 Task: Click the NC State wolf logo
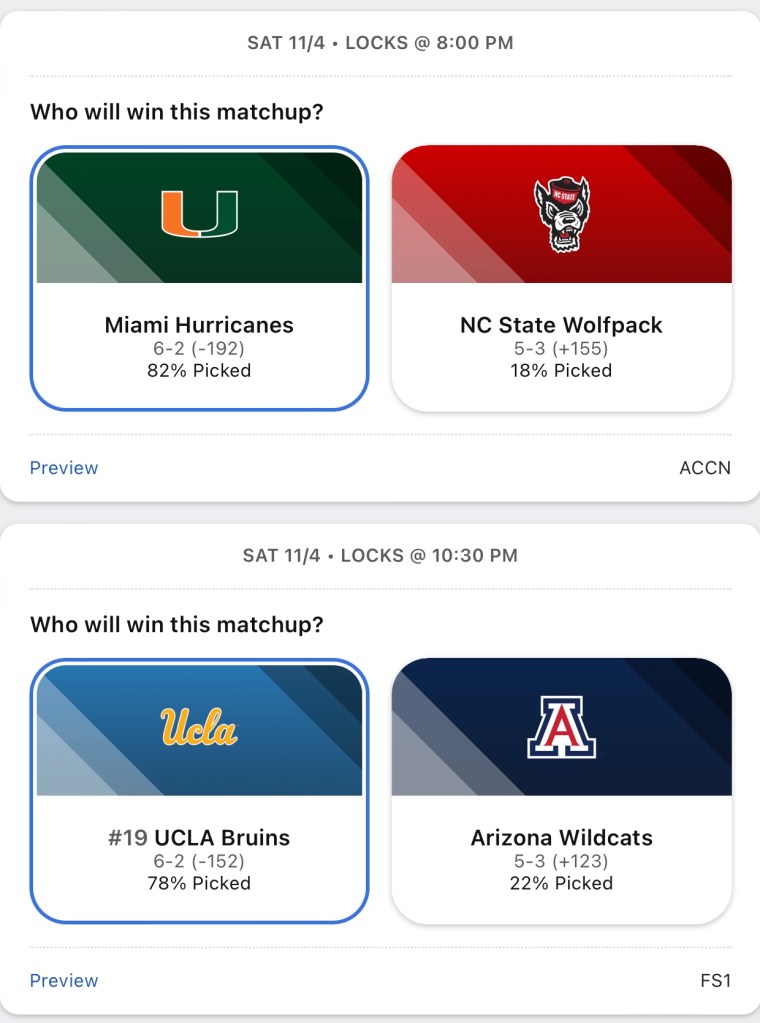(x=561, y=215)
